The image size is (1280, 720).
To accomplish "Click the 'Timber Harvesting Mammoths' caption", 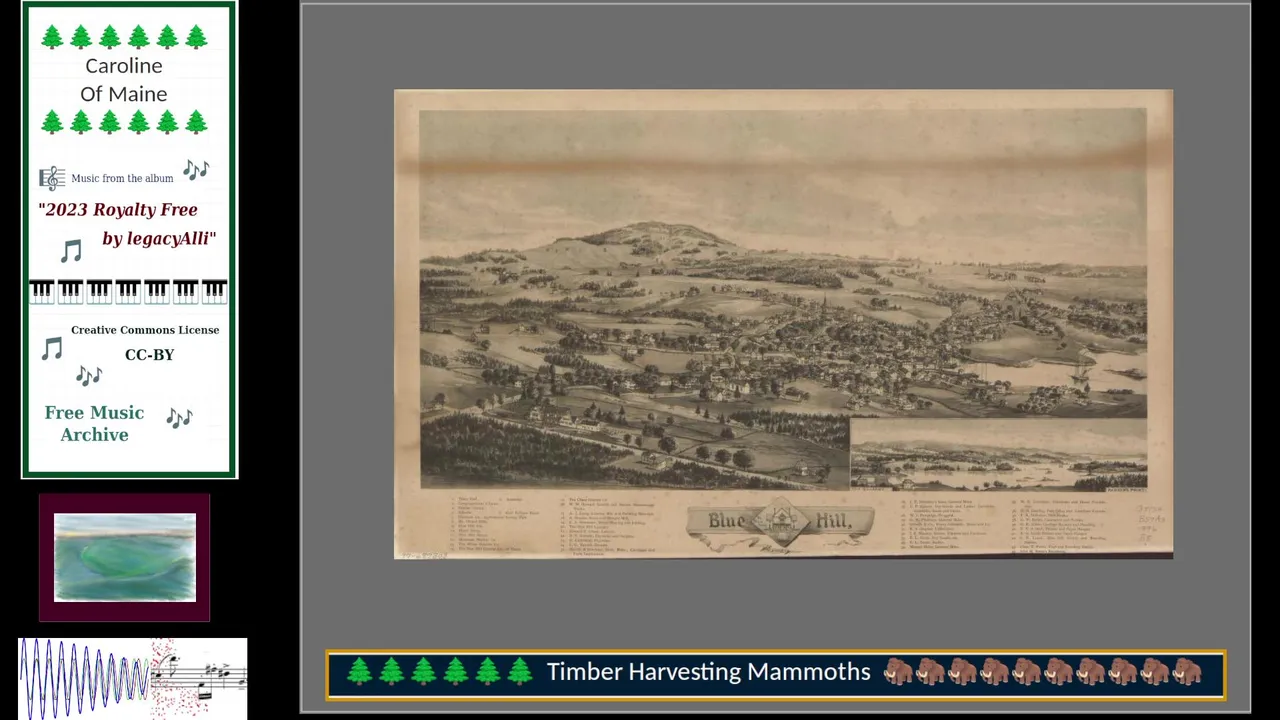I will (708, 672).
